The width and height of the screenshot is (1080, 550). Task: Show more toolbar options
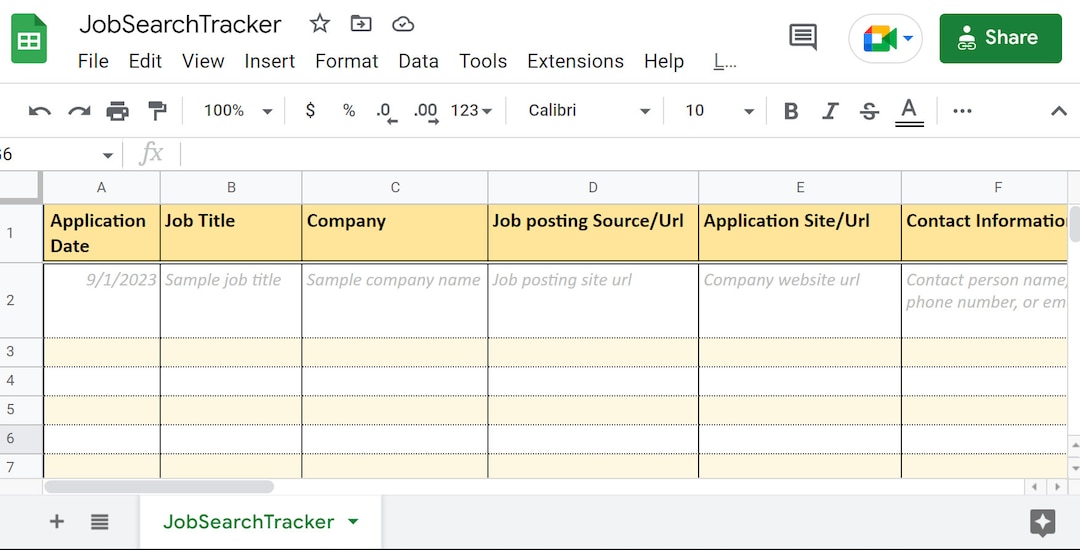tap(962, 111)
